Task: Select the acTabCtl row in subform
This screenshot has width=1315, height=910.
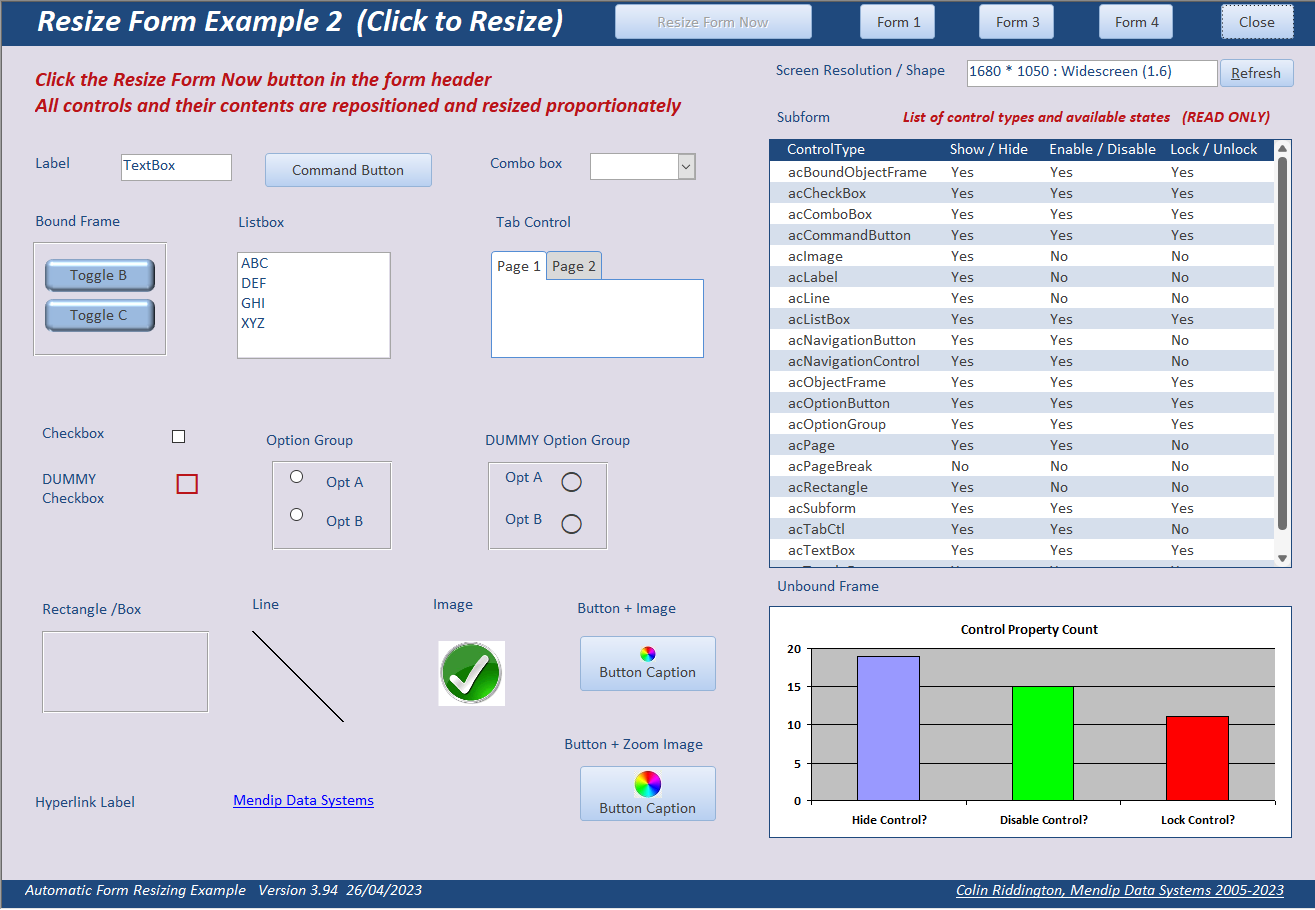Action: (1022, 529)
